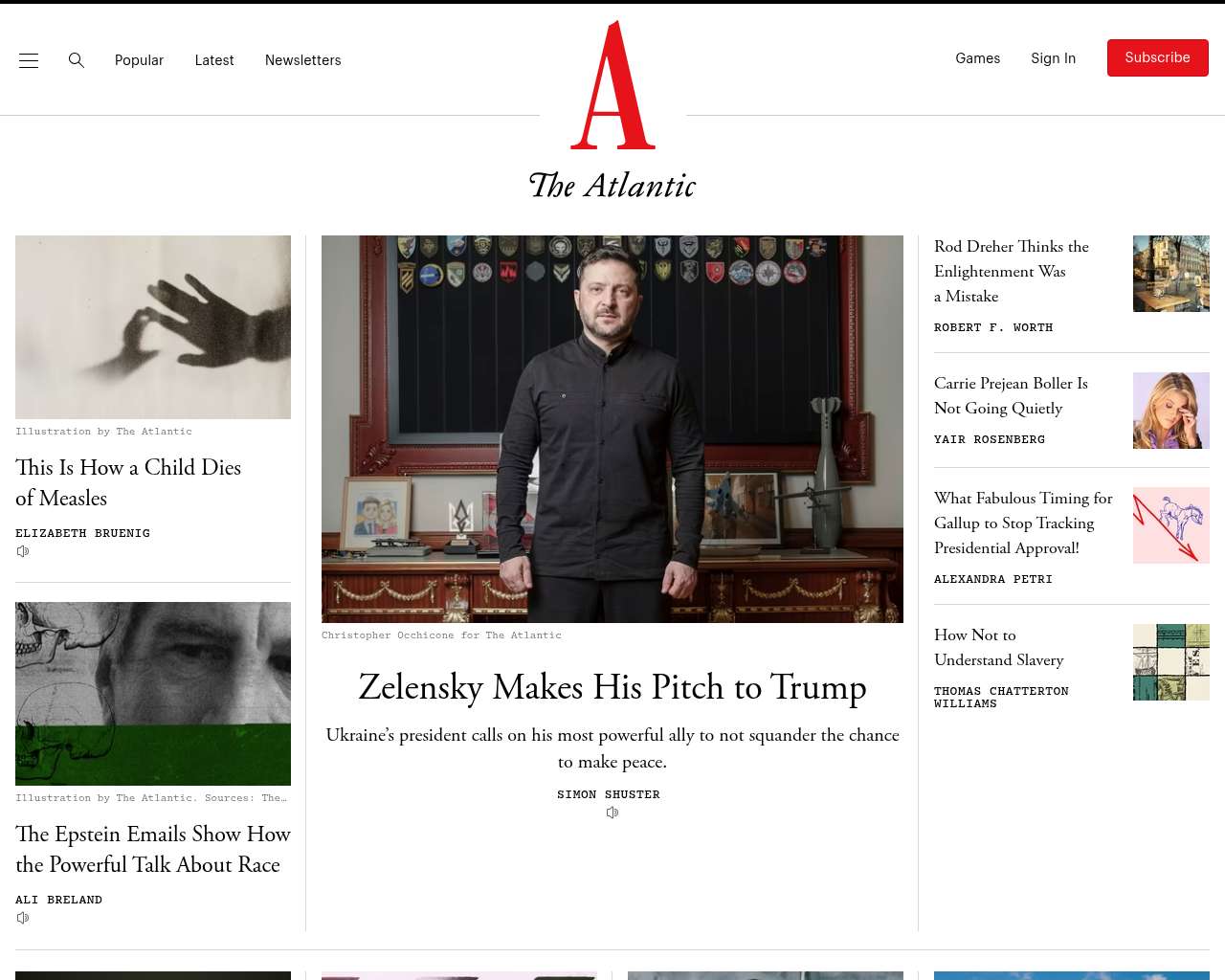Play audio for the measles article
Viewport: 1225px width, 980px height.
pyautogui.click(x=23, y=551)
